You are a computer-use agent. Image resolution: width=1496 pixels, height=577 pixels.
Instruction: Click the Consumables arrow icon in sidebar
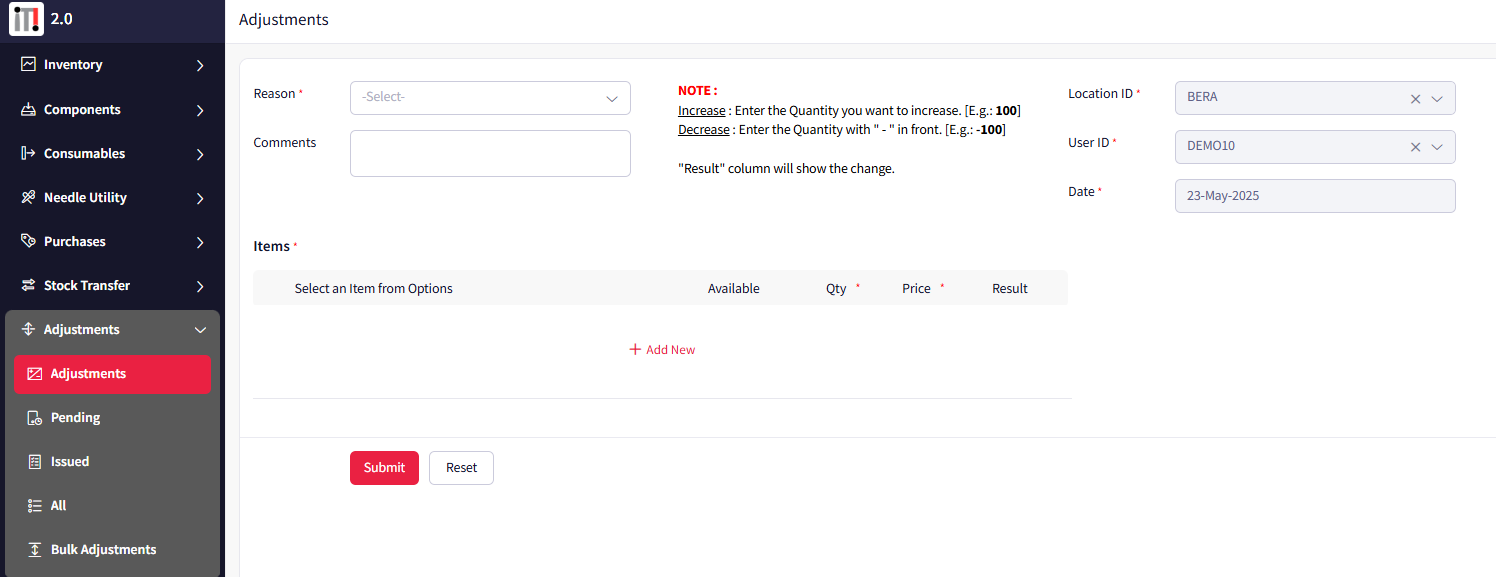pos(29,154)
